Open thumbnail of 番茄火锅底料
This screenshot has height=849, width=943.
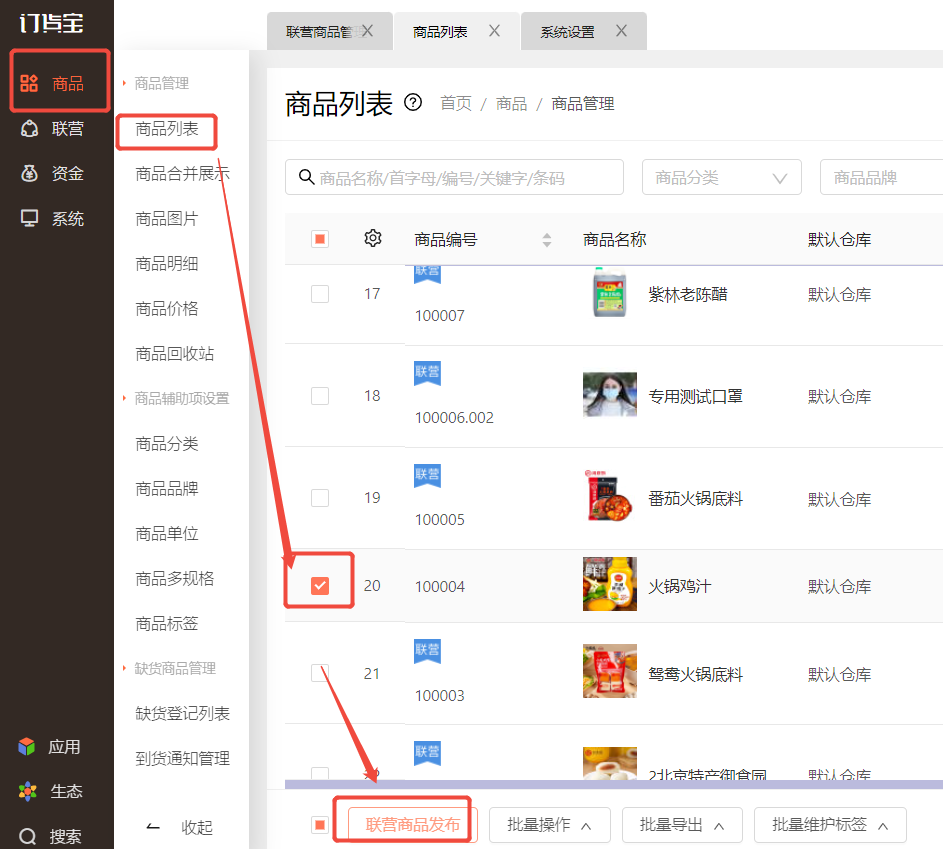coord(609,496)
